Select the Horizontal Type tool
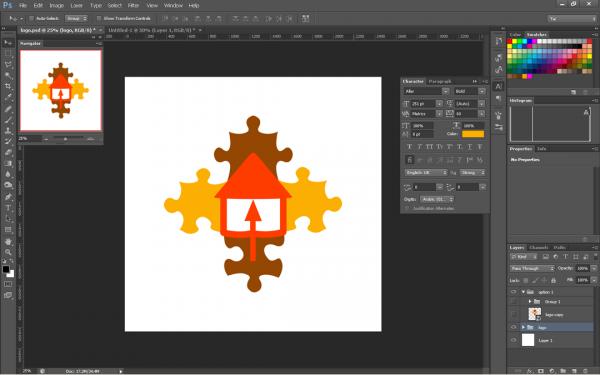The width and height of the screenshot is (600, 375). pyautogui.click(x=8, y=208)
